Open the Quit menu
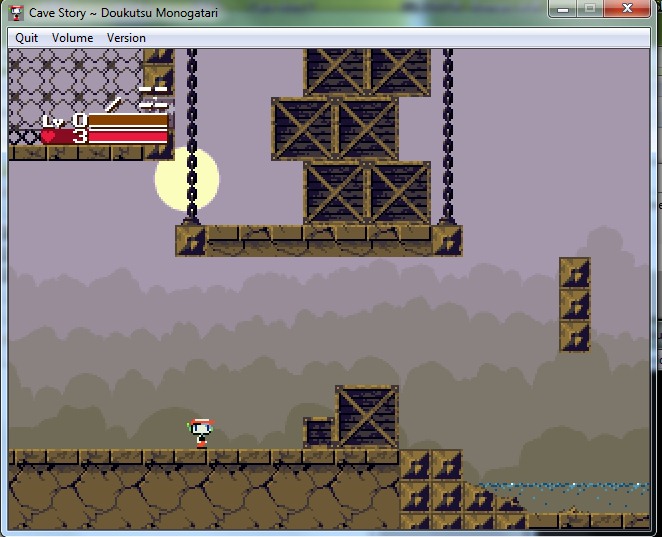 tap(26, 38)
